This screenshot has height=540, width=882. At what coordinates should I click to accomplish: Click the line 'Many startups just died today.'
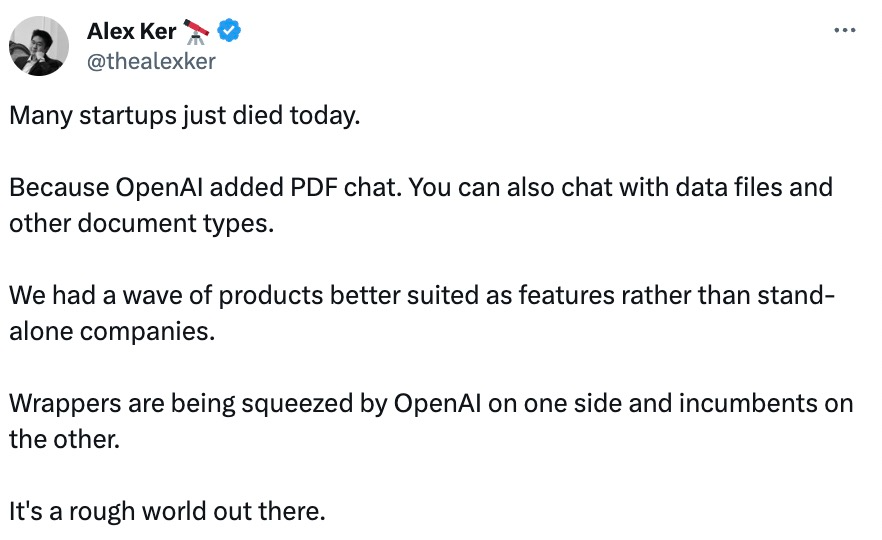pos(184,116)
